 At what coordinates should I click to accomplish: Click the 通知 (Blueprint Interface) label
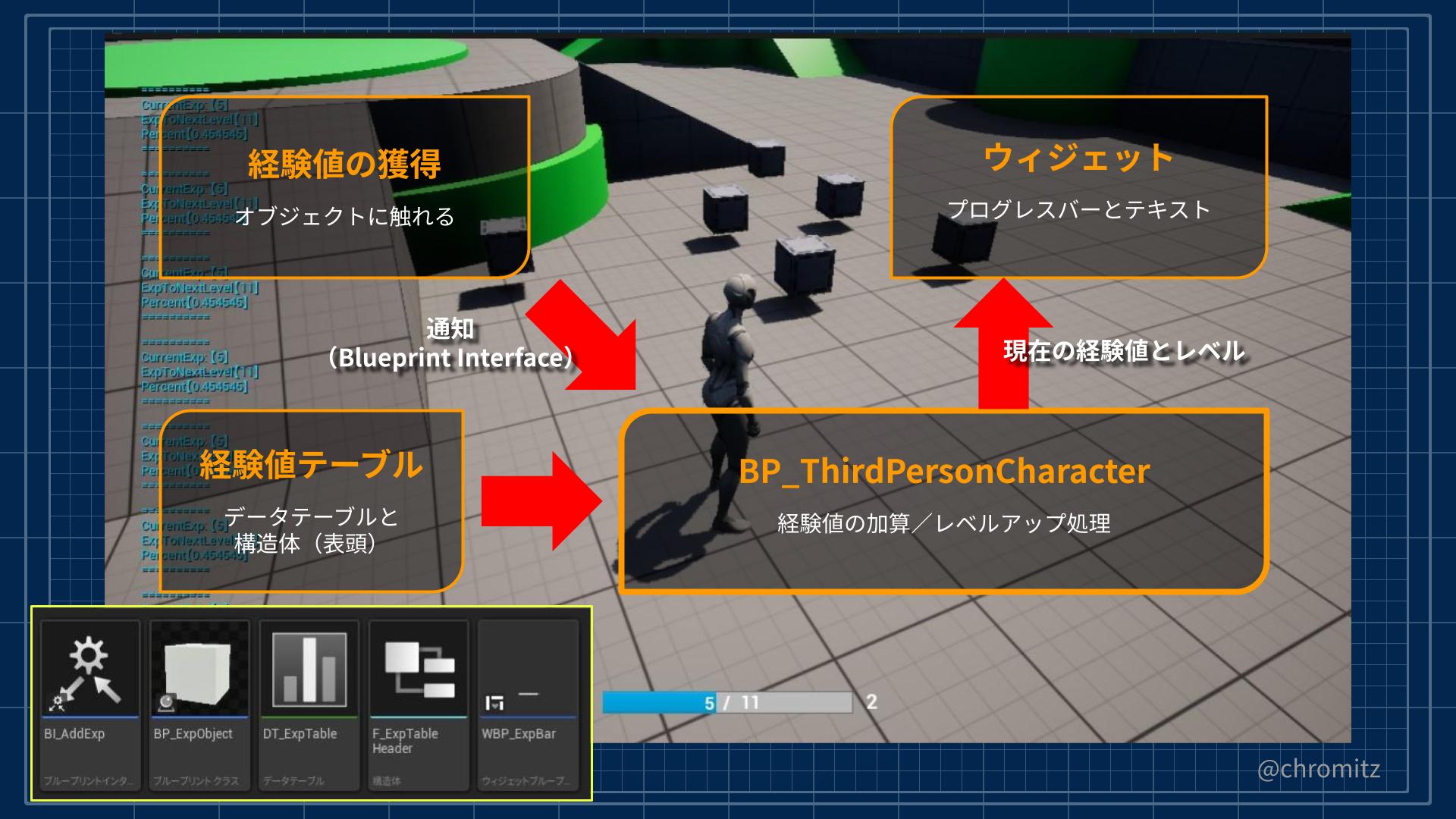coord(450,344)
